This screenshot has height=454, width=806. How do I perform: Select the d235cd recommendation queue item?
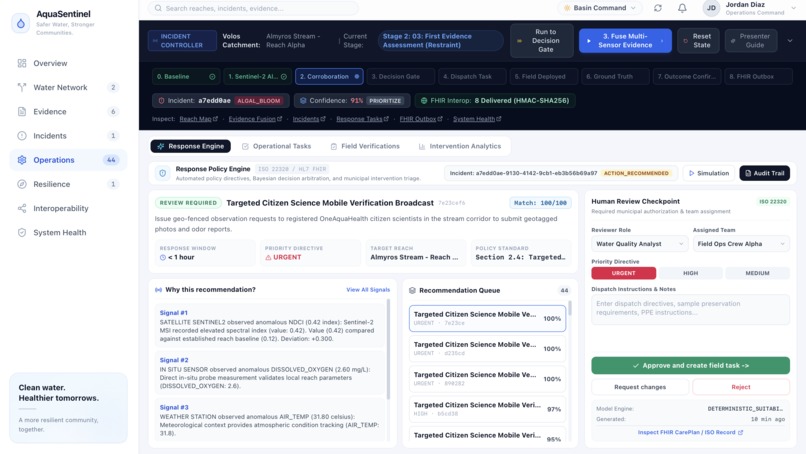pyautogui.click(x=487, y=349)
